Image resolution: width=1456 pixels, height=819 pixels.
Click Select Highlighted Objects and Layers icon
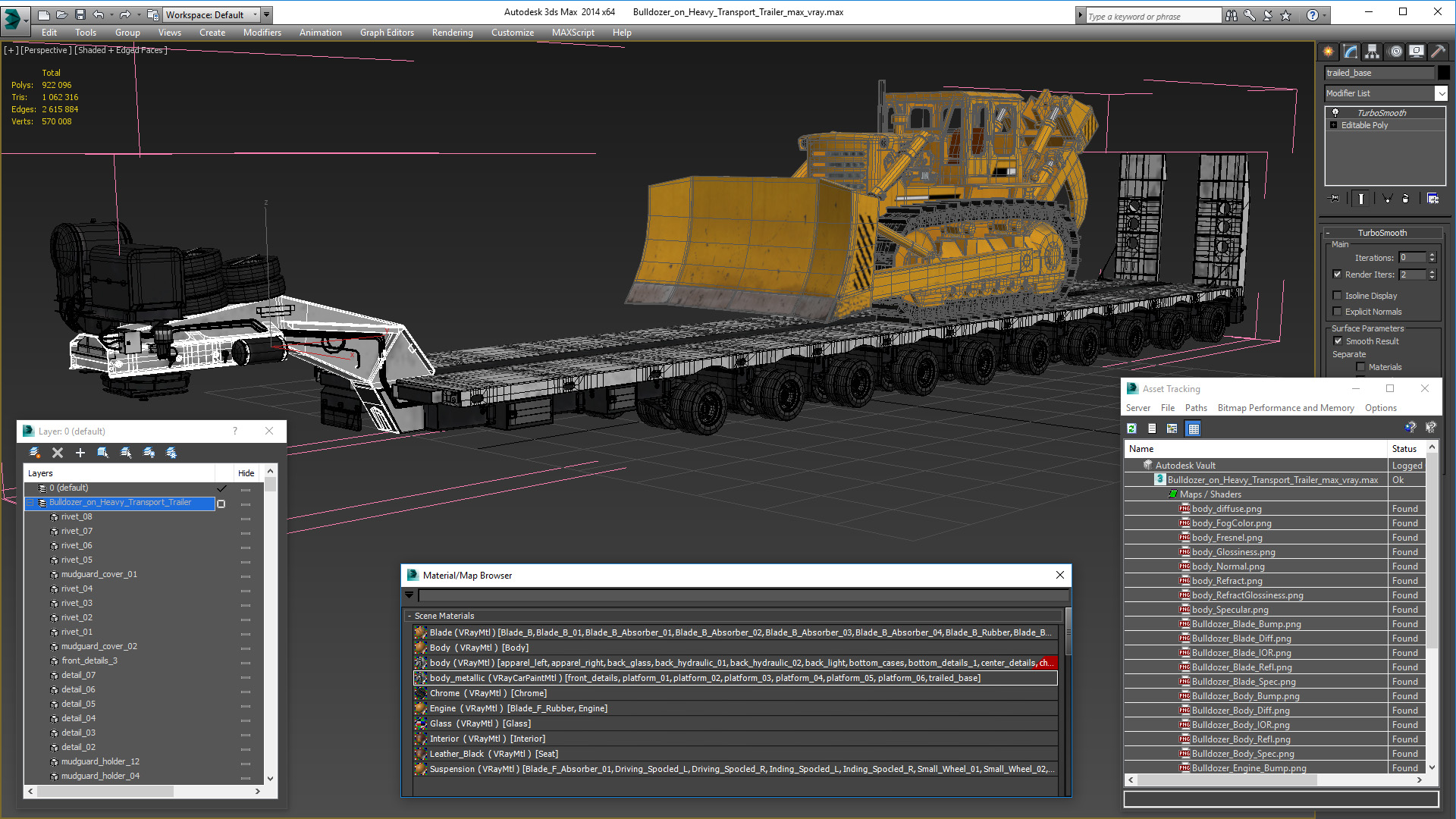103,453
